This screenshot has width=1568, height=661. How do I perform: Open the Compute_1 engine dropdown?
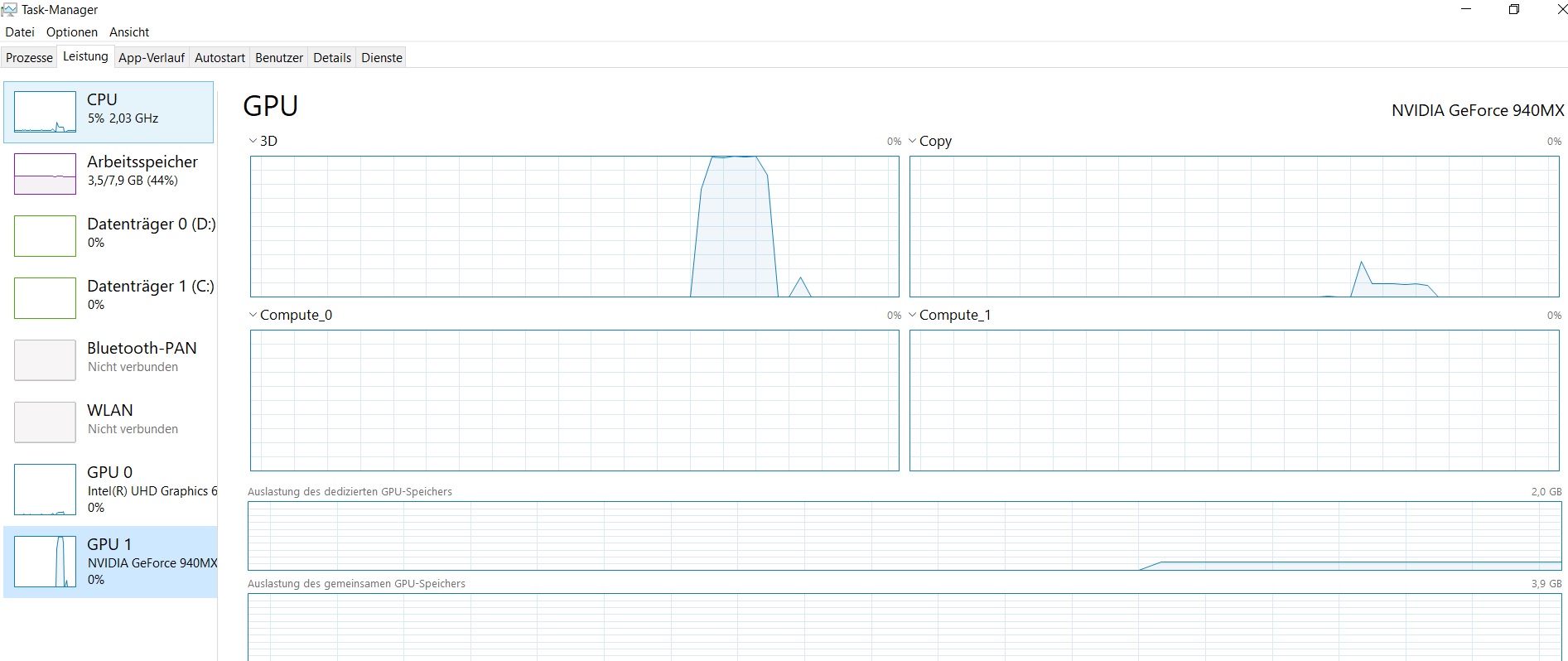tap(949, 316)
